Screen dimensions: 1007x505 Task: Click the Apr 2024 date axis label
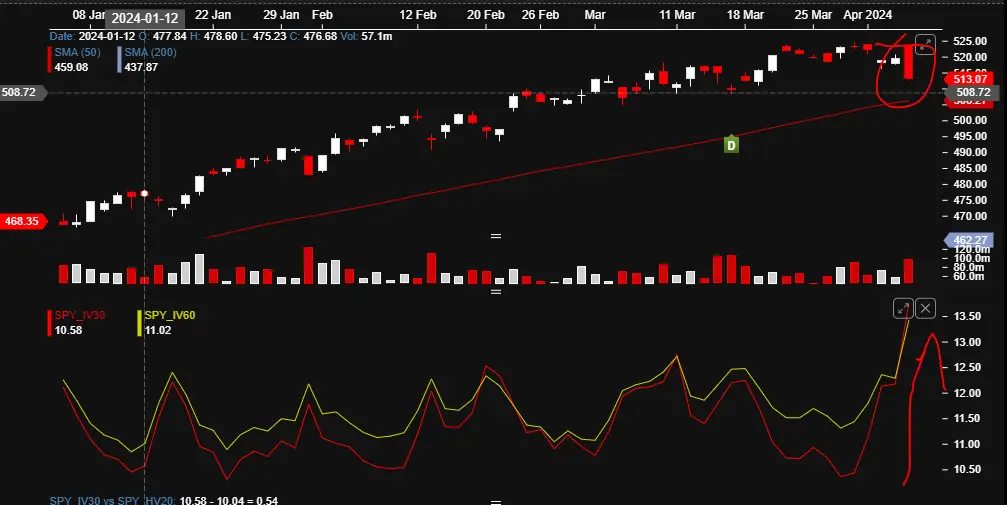(x=867, y=15)
